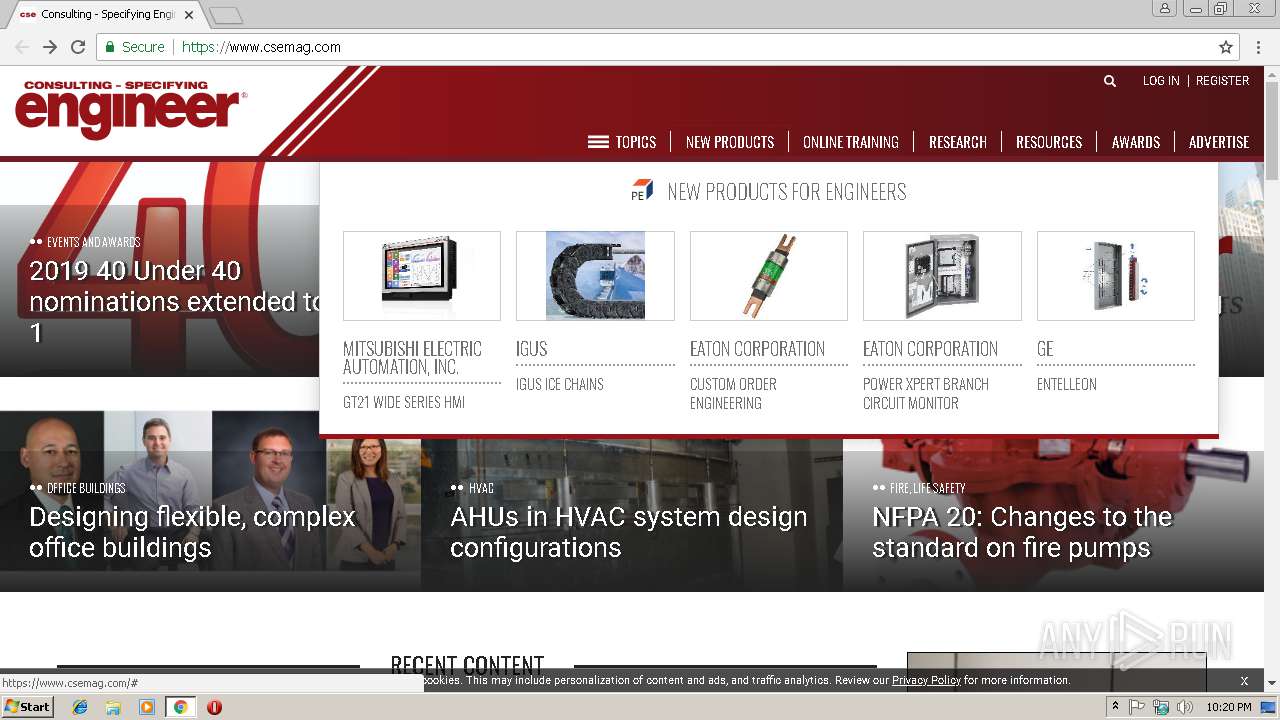Click the red Opera taskbar icon

tap(214, 707)
